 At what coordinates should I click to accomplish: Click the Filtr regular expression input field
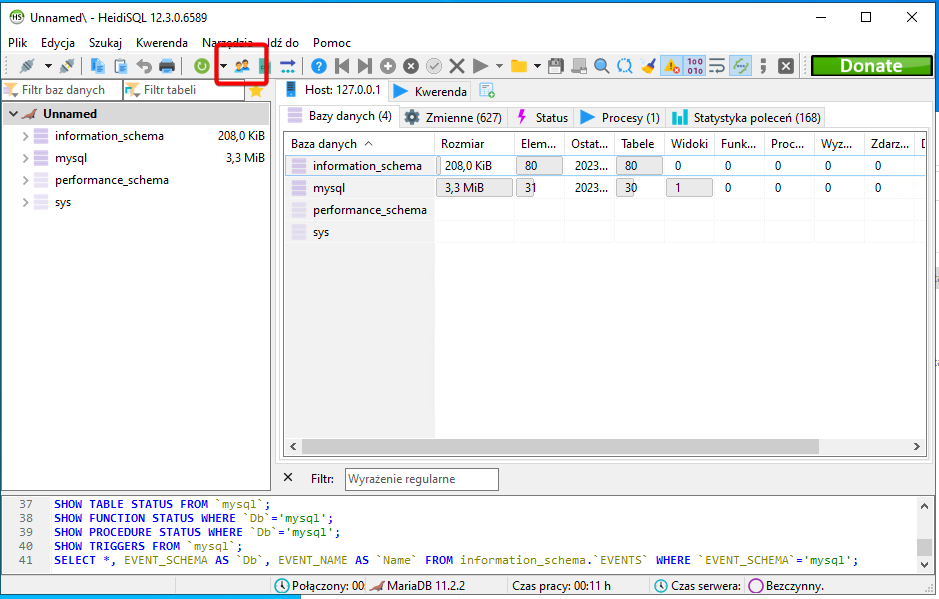coord(421,479)
